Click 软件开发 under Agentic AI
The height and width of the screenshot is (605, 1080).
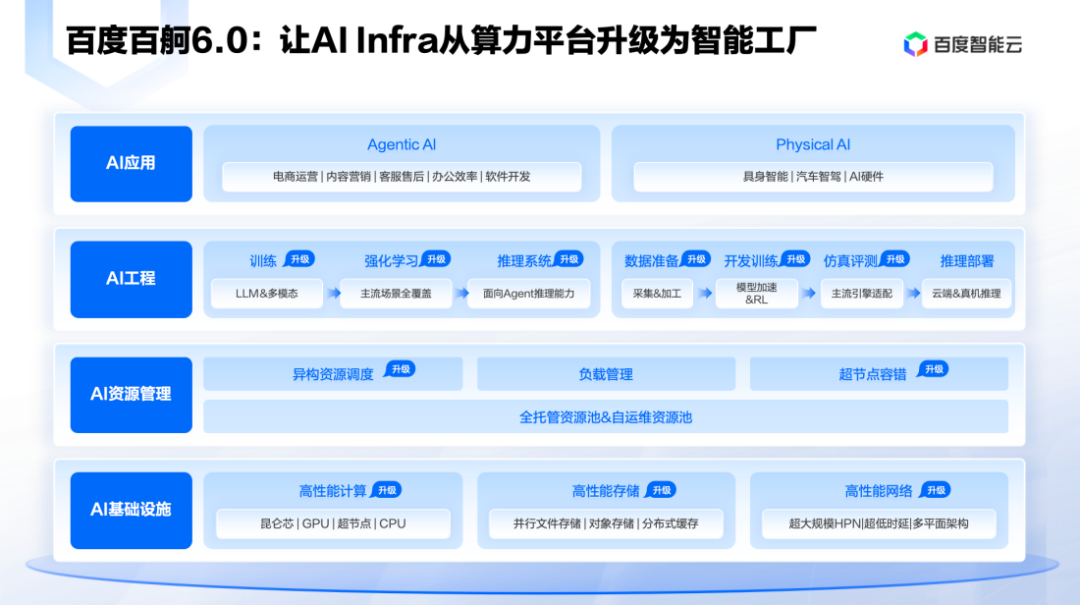[508, 177]
